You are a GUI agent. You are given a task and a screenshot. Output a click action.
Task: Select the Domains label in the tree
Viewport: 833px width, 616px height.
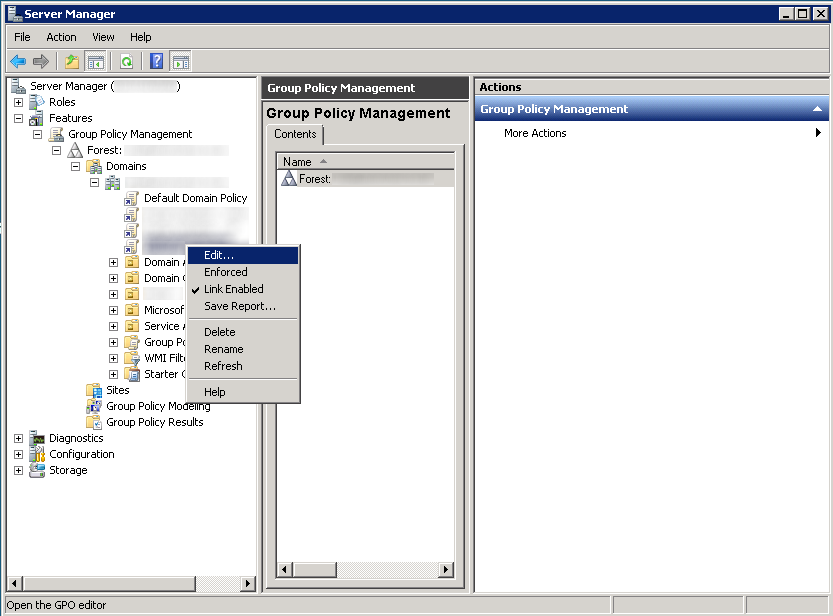126,166
